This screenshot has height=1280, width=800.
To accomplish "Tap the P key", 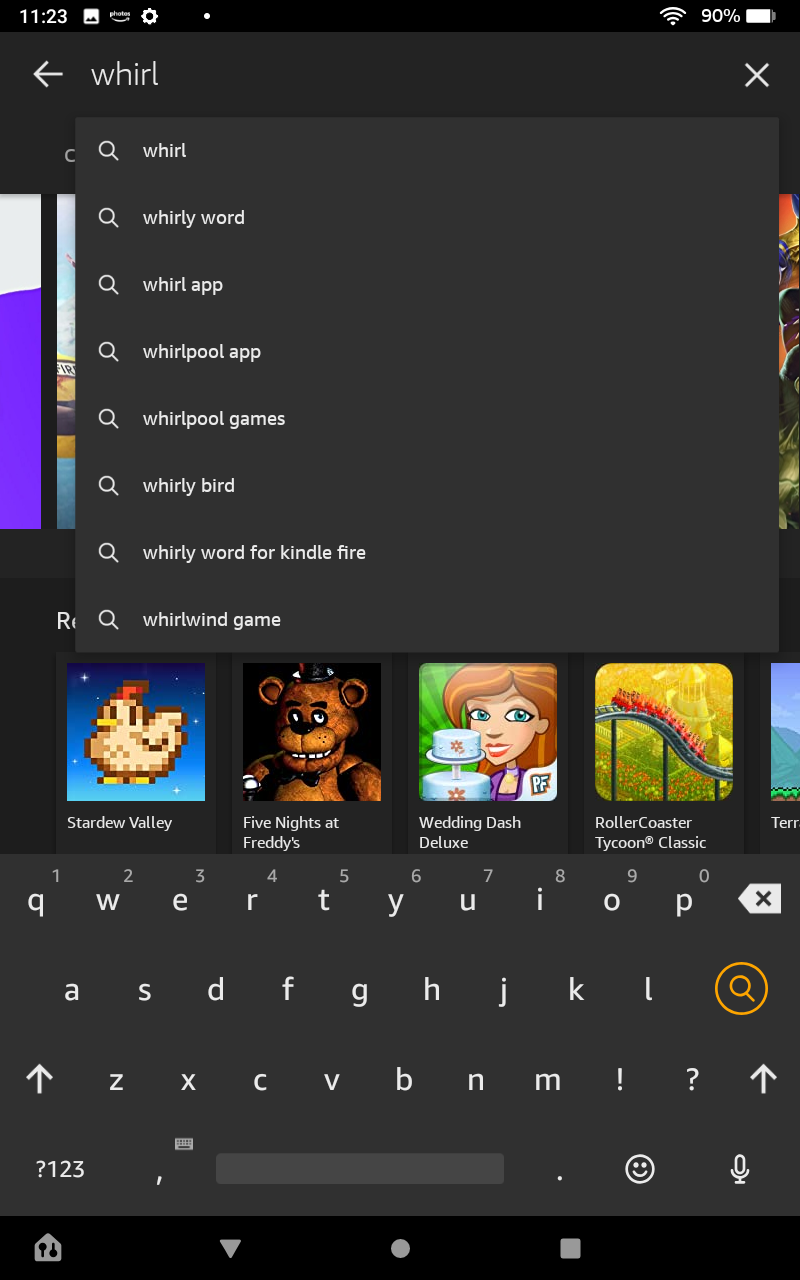I will [x=684, y=901].
